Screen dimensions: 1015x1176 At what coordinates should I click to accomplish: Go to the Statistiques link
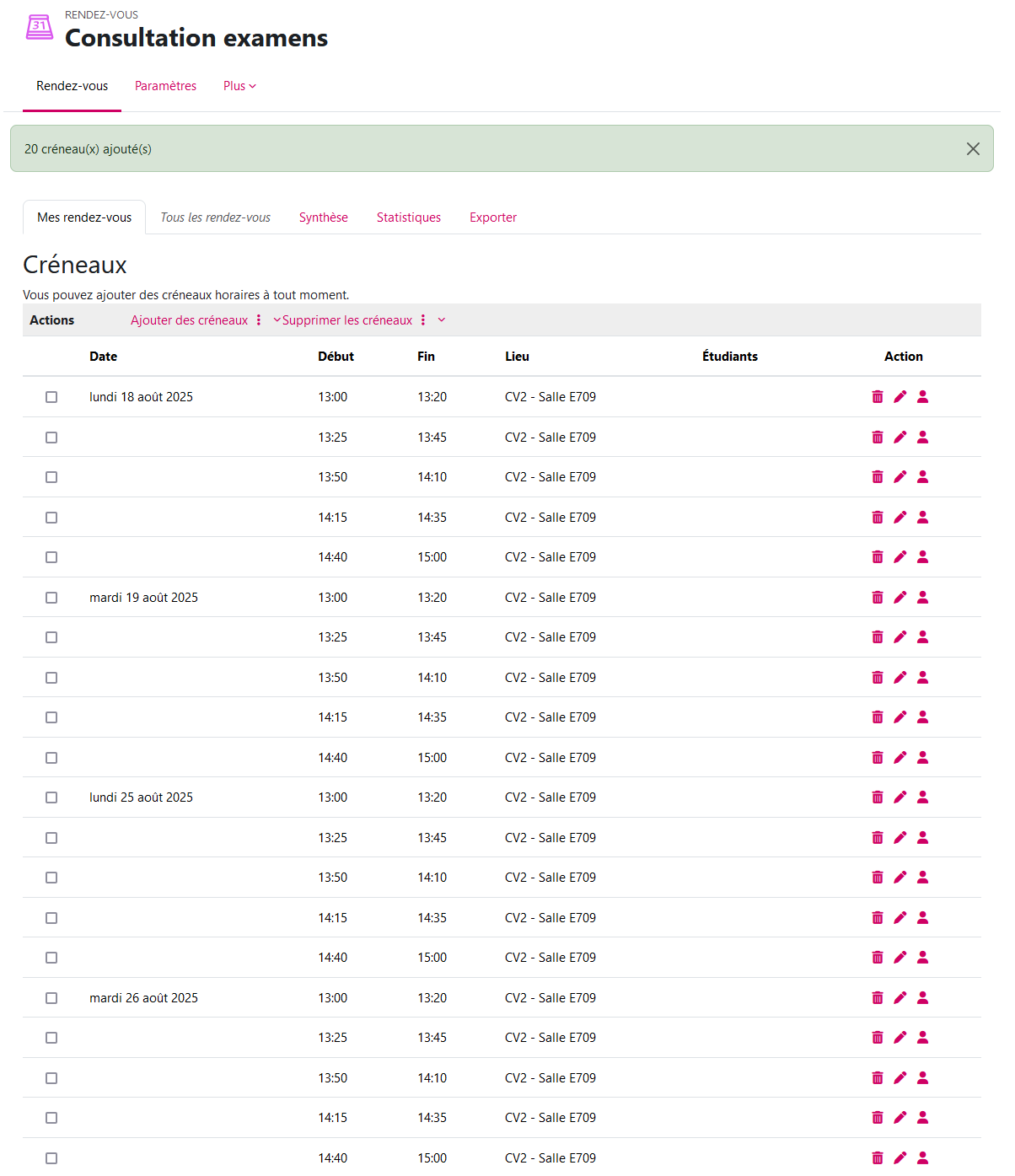(408, 217)
